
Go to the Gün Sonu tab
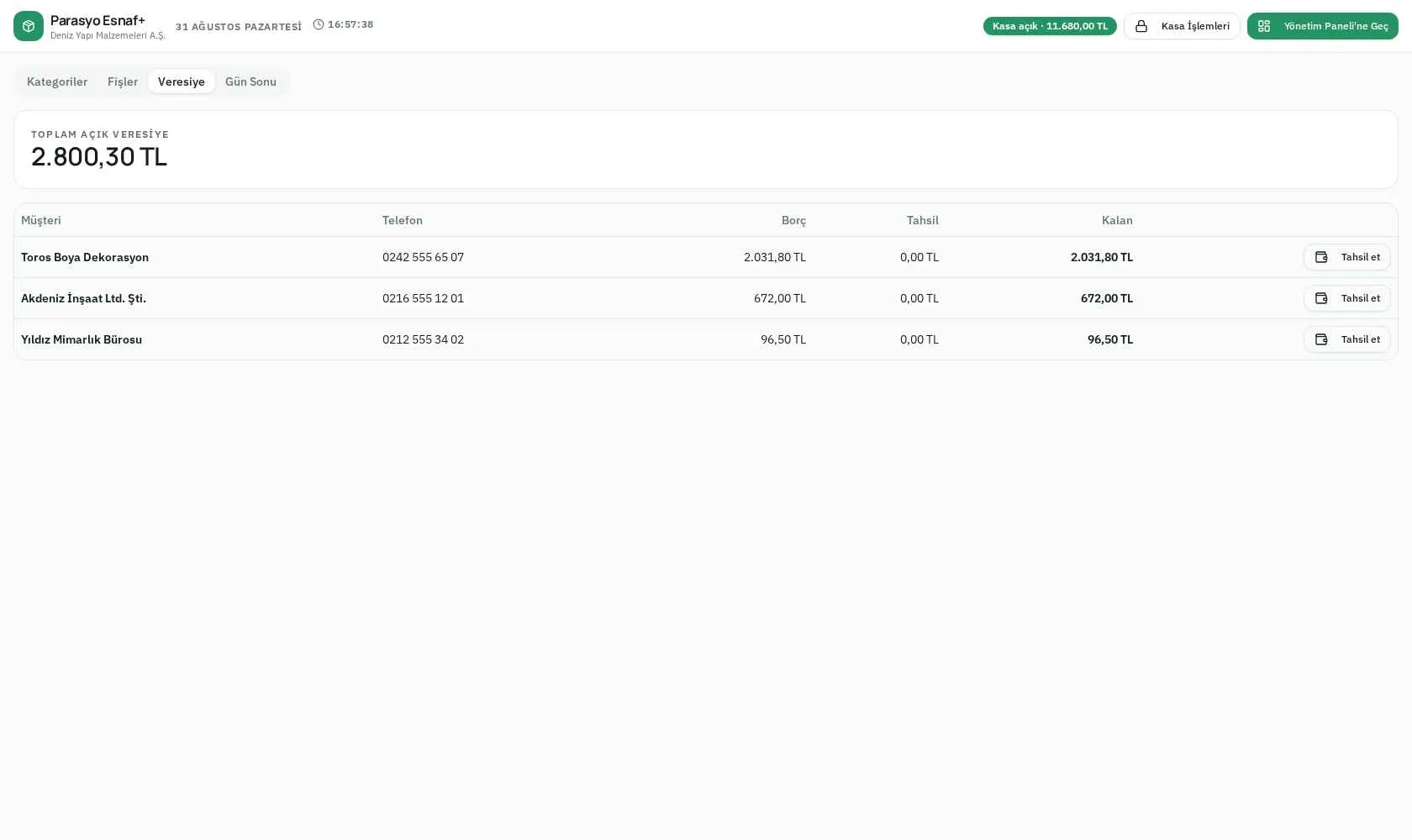tap(250, 81)
